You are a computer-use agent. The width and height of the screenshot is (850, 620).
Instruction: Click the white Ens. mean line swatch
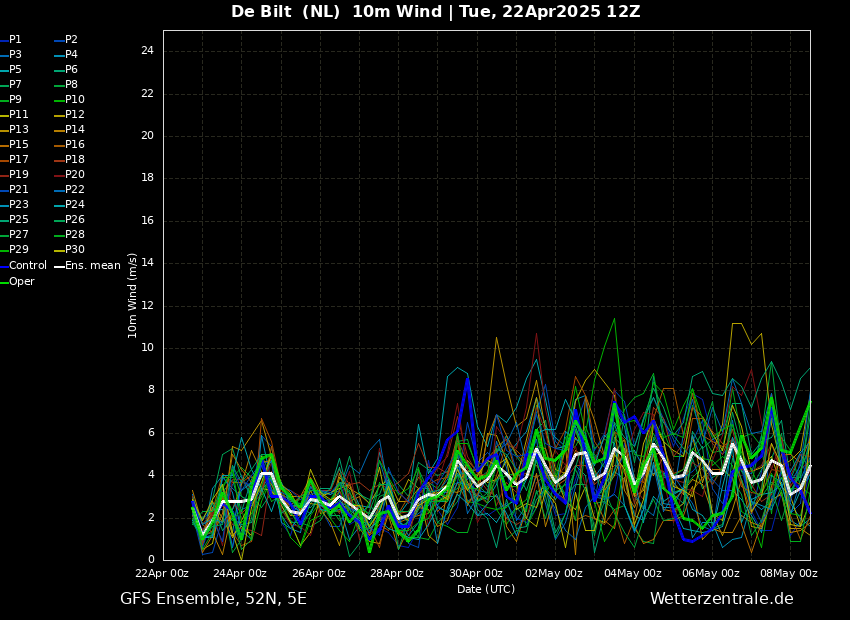pos(59,266)
